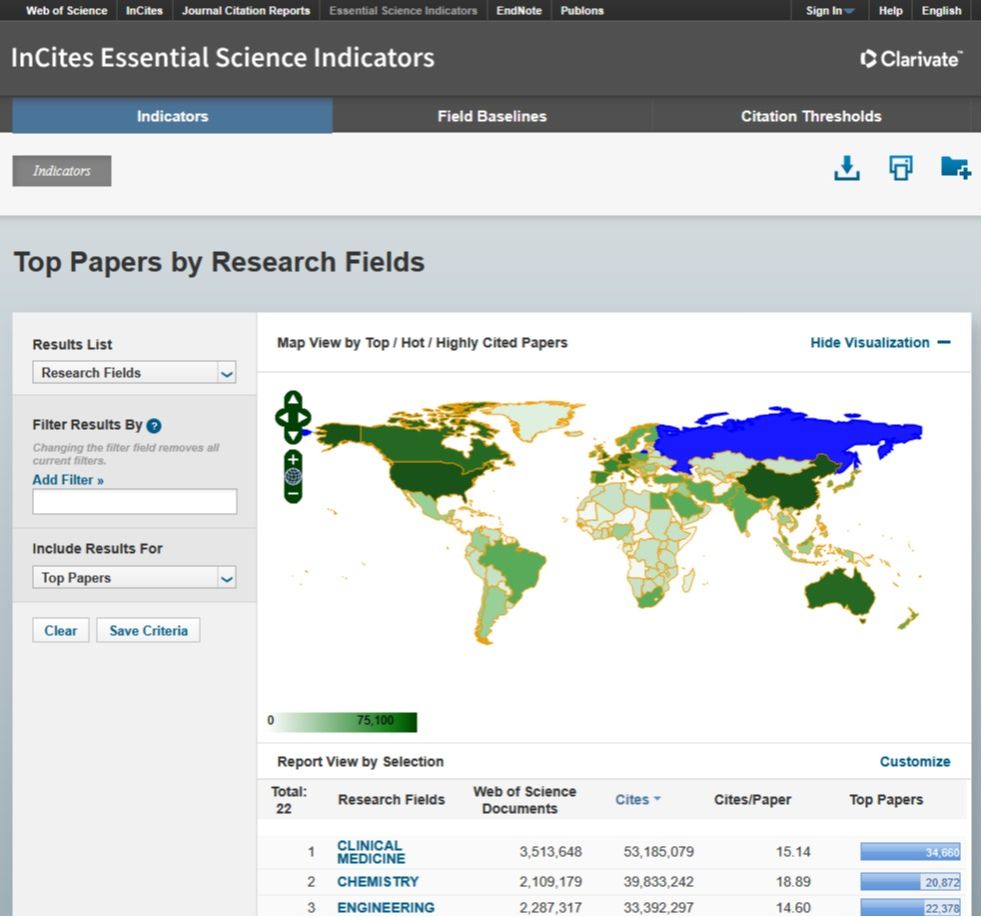The height and width of the screenshot is (917, 982).
Task: Click the CLINICAL MEDICINE top papers bar
Action: (x=910, y=852)
